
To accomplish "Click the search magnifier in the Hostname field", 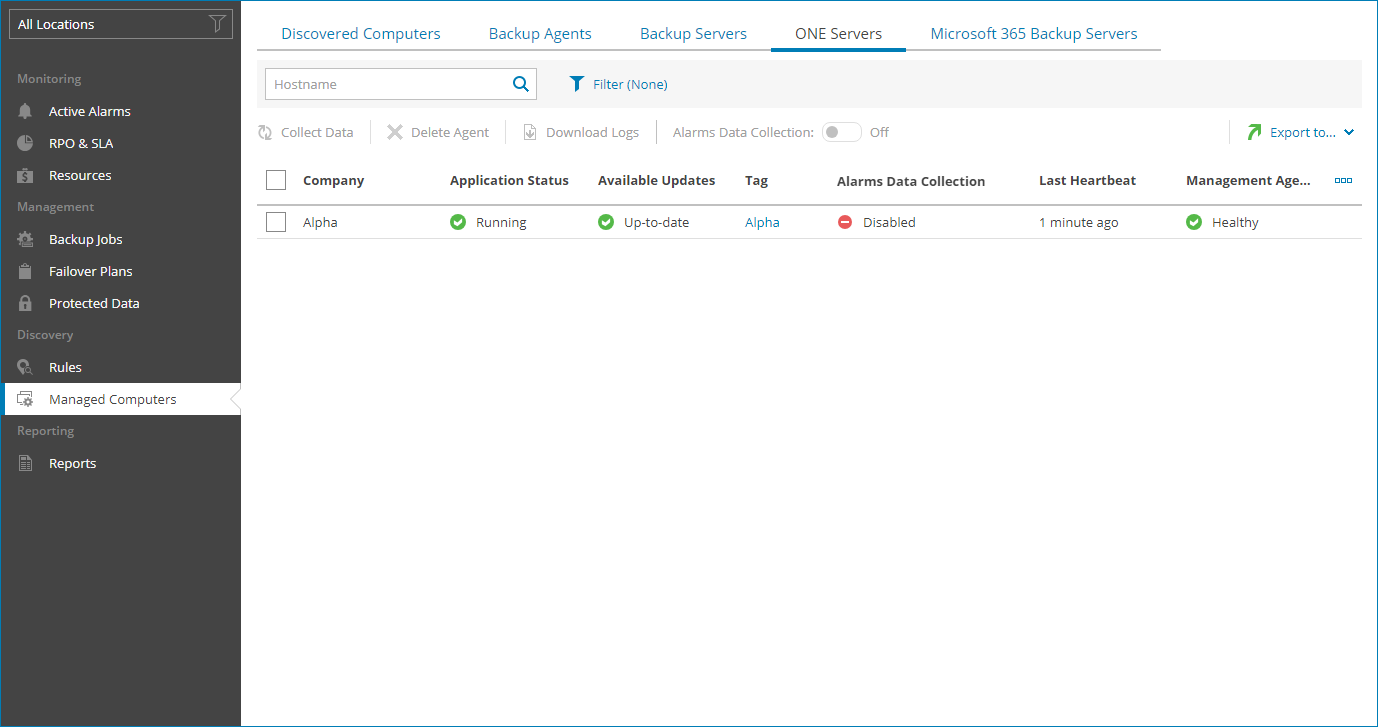I will click(x=519, y=83).
